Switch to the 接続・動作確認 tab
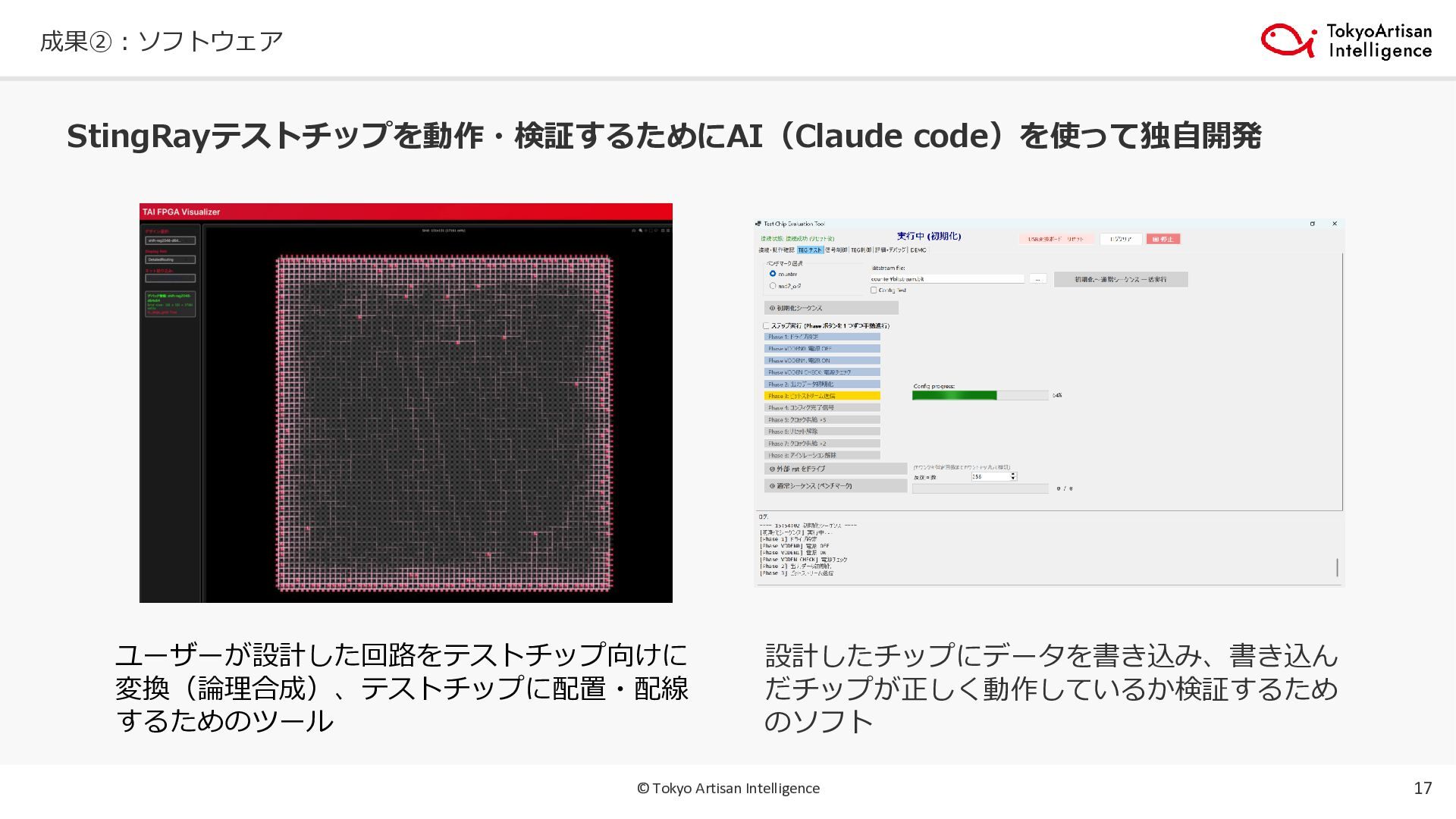Image resolution: width=1456 pixels, height=819 pixels. tap(777, 250)
